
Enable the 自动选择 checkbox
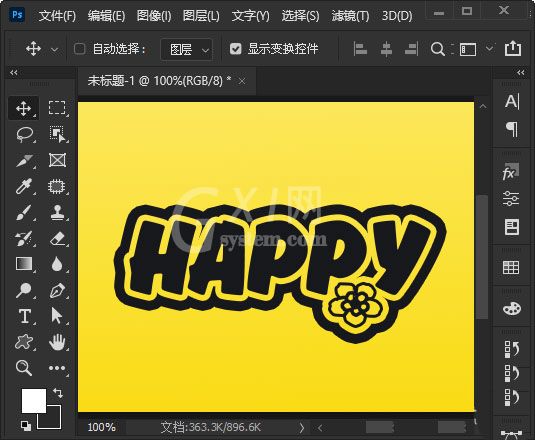[x=79, y=49]
